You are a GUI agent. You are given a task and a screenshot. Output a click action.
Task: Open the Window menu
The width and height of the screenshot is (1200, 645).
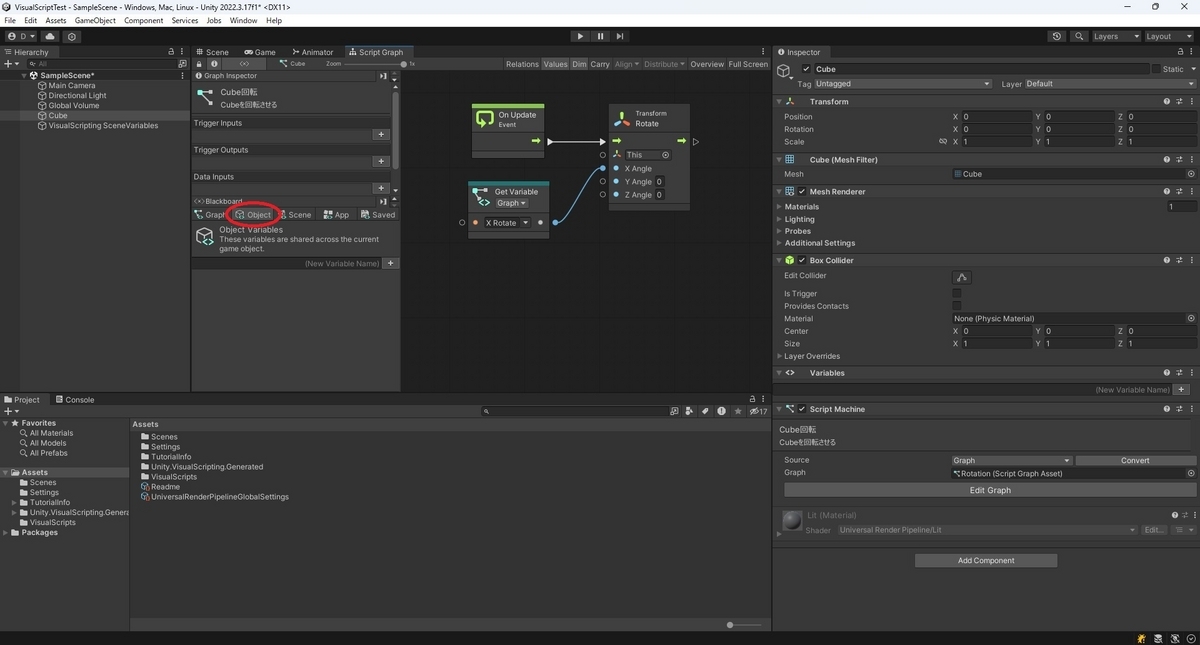(243, 20)
